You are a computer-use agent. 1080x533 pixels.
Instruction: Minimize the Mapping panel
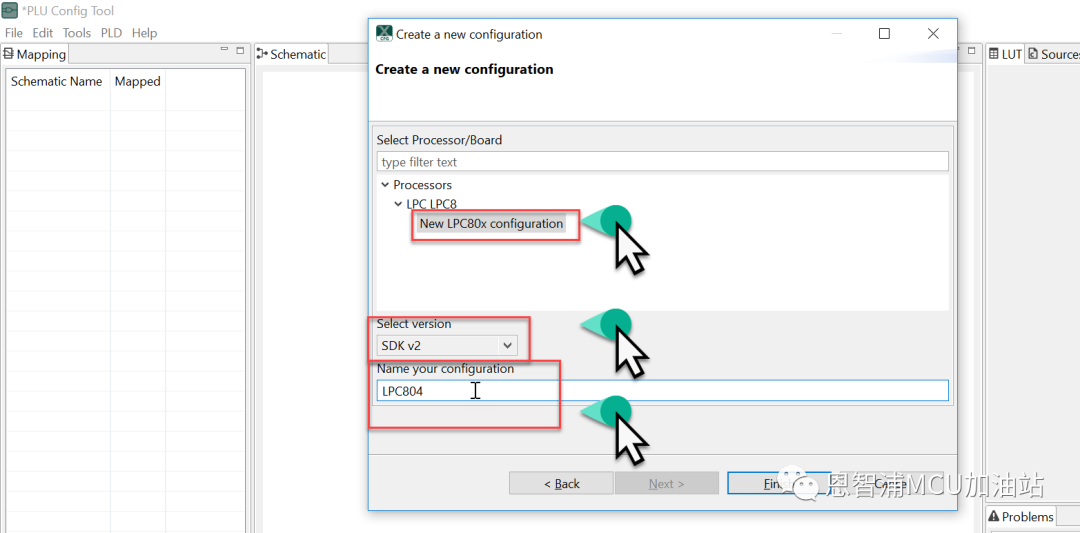[x=225, y=50]
